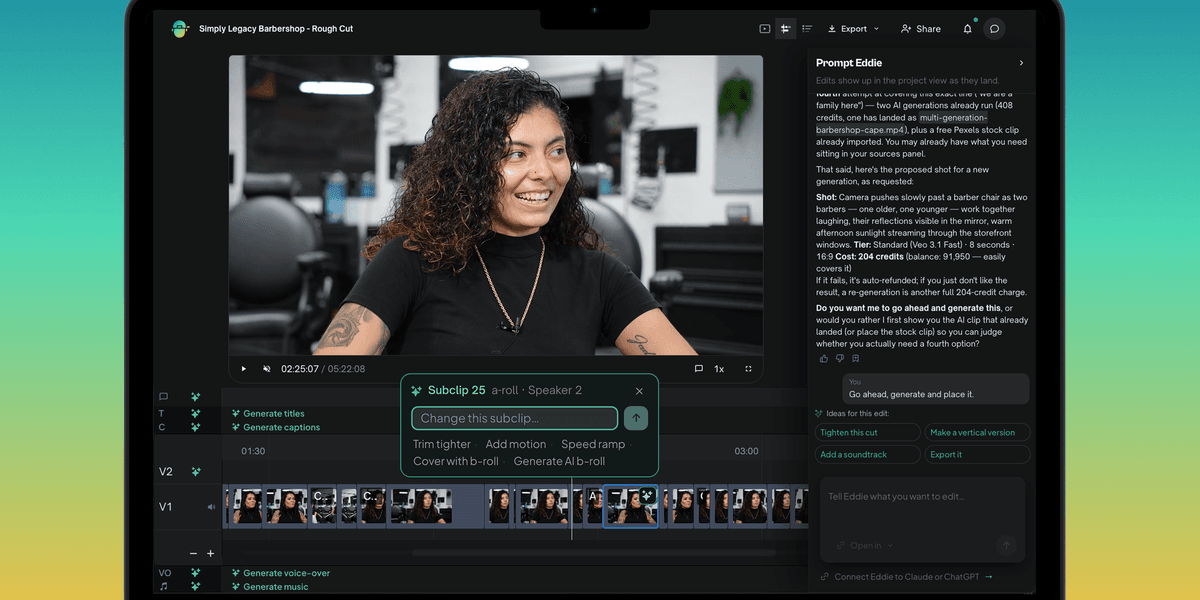Give thumbs up to Eddie's reply
This screenshot has height=600, width=1200.
click(x=824, y=358)
